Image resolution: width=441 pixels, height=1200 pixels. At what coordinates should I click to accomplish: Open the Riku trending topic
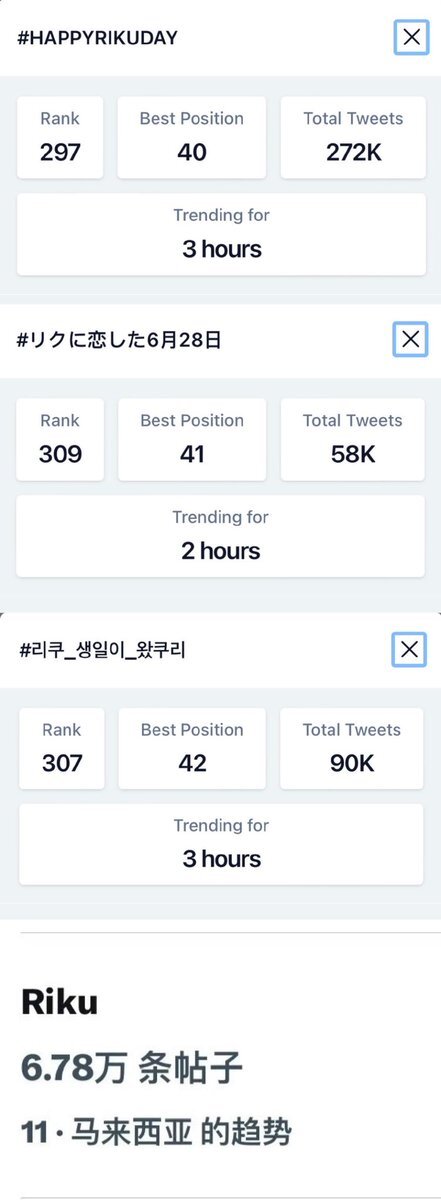(x=60, y=1003)
